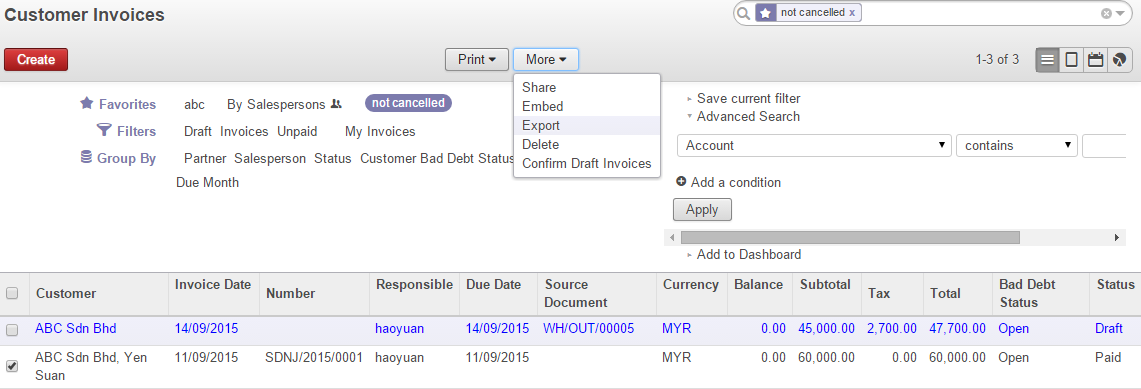1141x389 pixels.
Task: Open calendar view icon
Action: click(1095, 60)
